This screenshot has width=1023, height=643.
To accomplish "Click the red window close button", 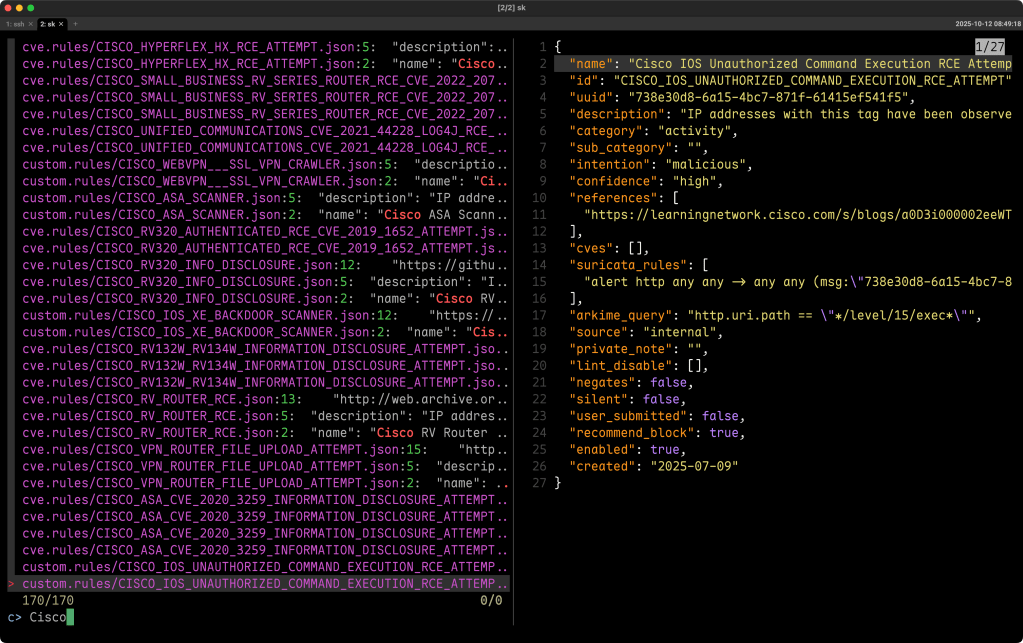I will coord(9,8).
